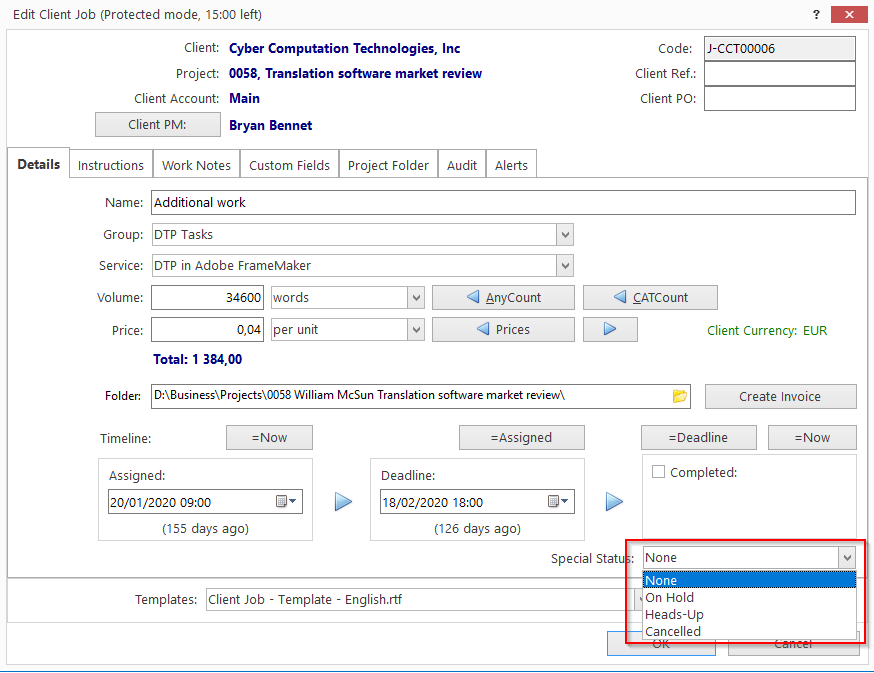874x673 pixels.
Task: Click the blue arrow after Assigned box
Action: pyautogui.click(x=343, y=502)
